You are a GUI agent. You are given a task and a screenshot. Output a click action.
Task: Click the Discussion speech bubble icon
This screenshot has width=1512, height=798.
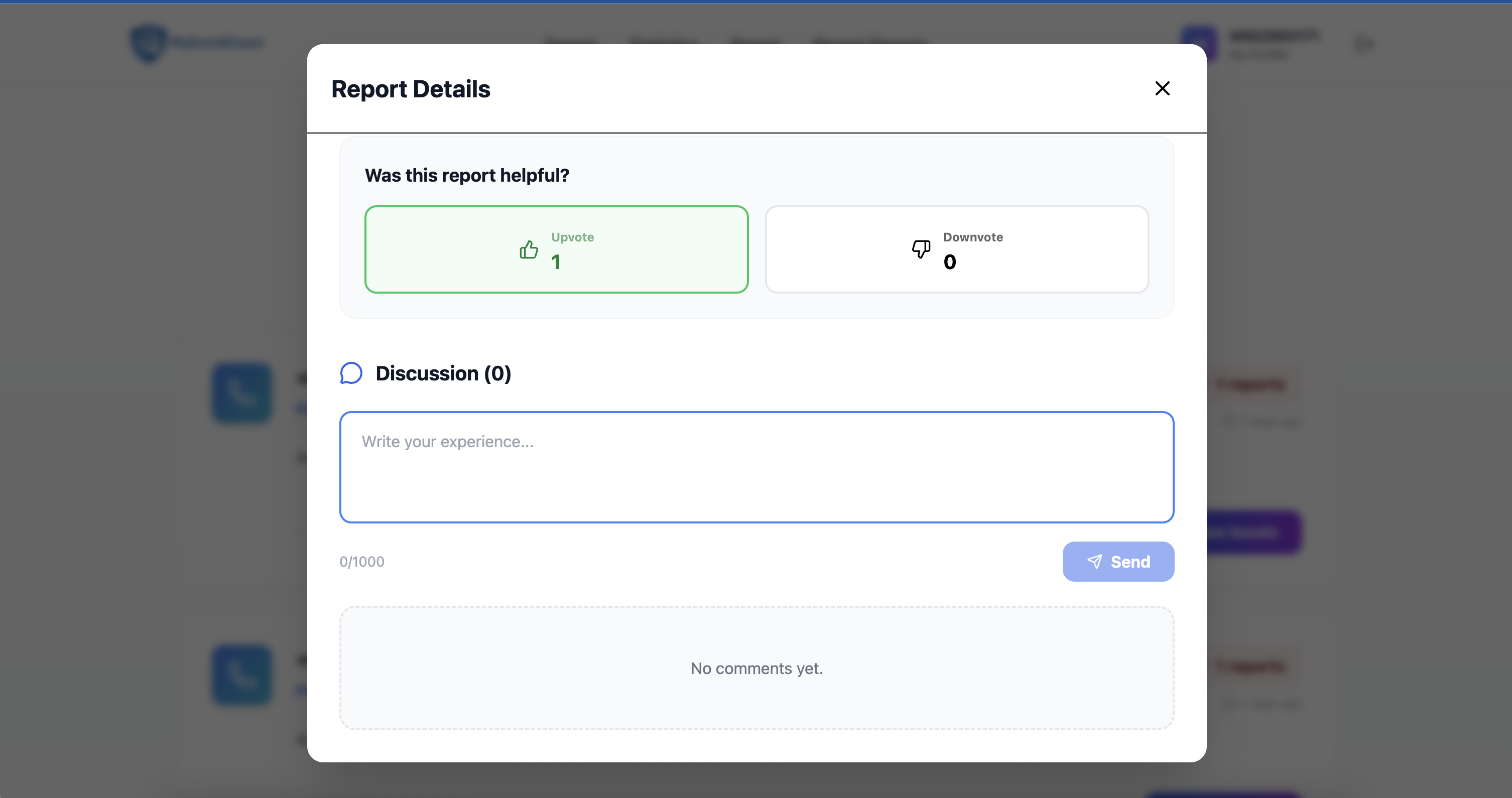click(x=351, y=373)
